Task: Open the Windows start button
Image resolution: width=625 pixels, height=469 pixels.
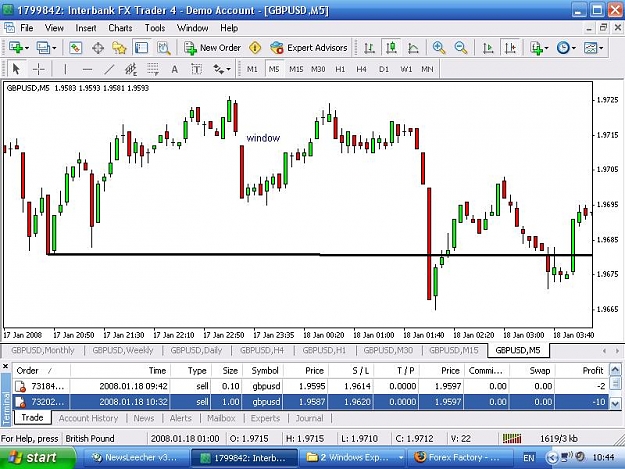Action: point(38,457)
